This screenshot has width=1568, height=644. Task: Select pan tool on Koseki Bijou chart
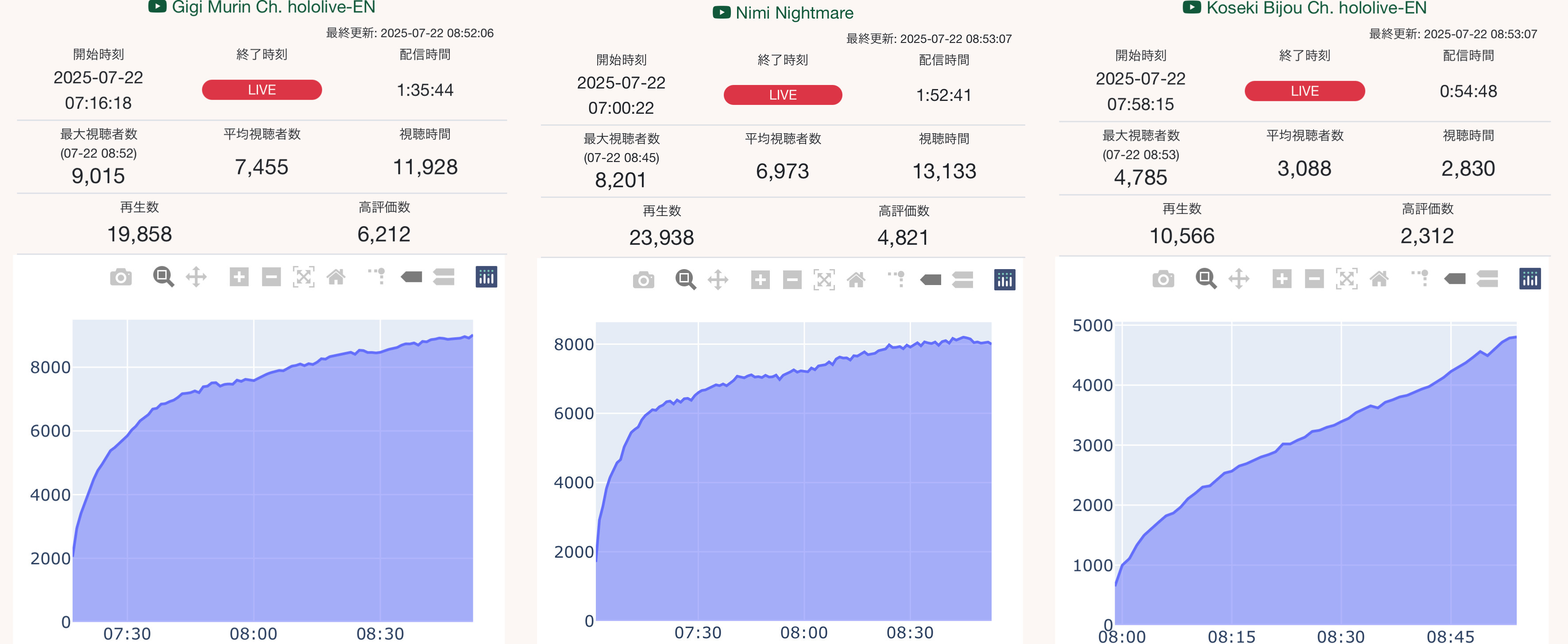[x=1239, y=279]
